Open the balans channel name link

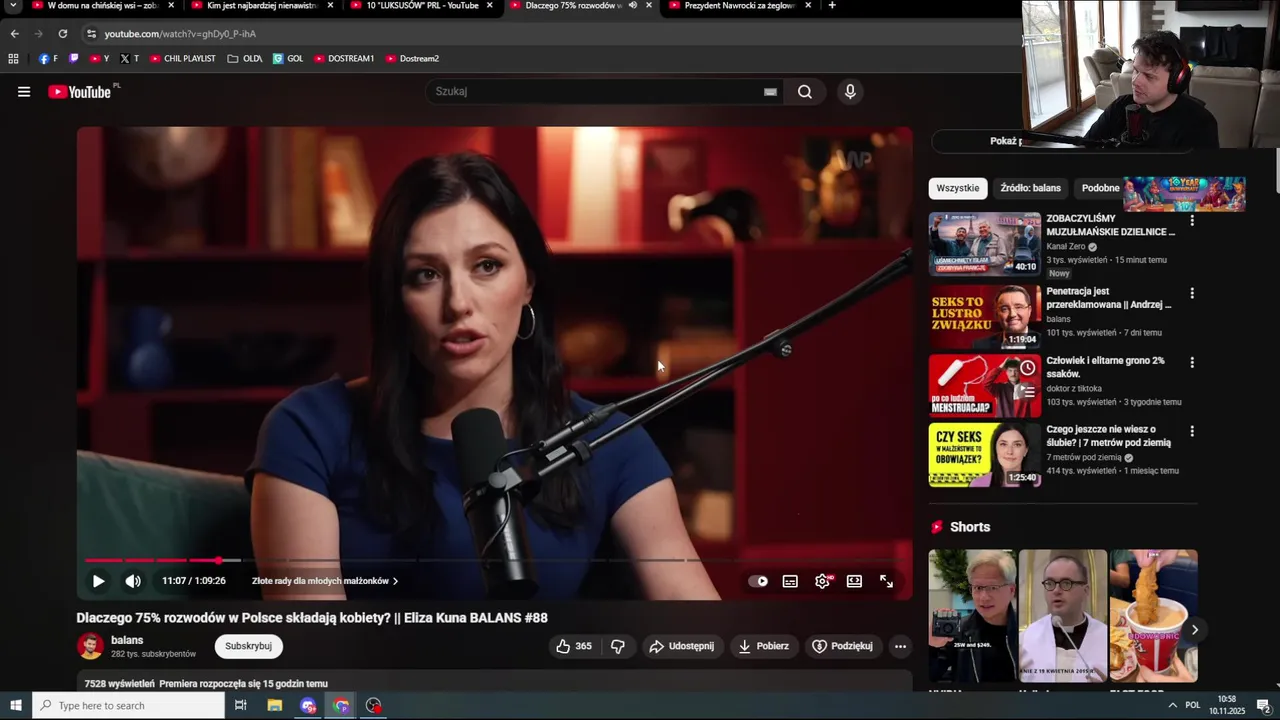(x=127, y=640)
